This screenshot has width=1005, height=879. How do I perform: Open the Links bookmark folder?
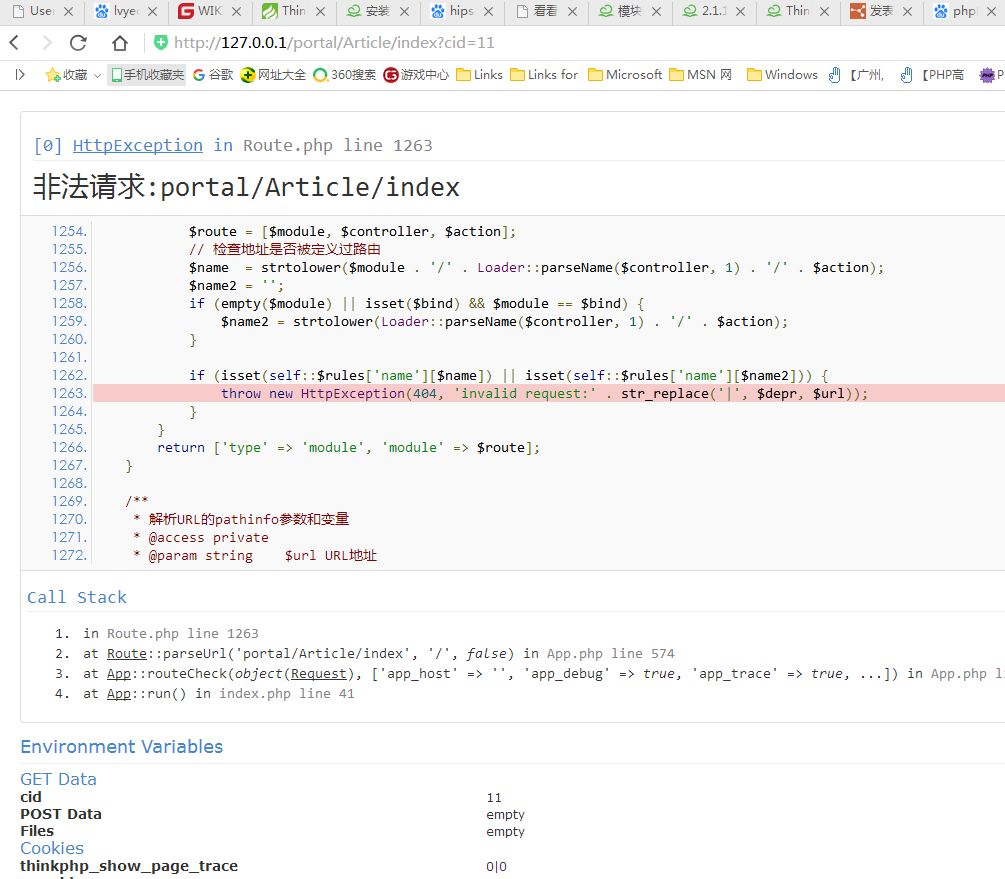(x=479, y=75)
